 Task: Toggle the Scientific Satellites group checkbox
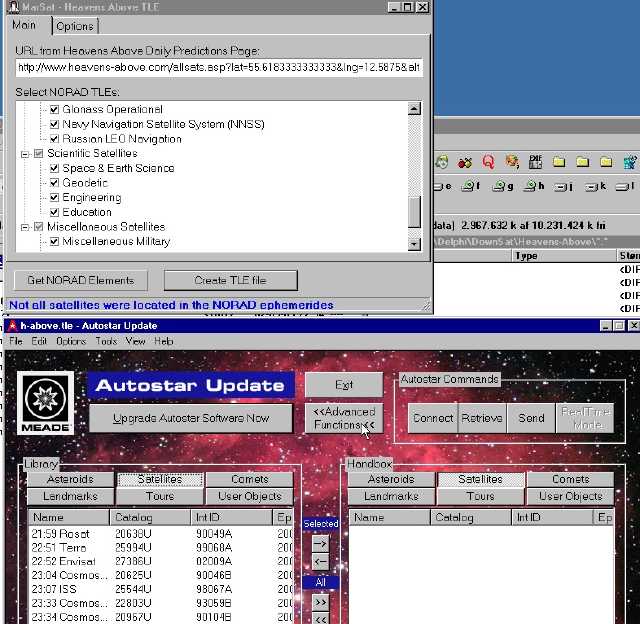pos(38,153)
